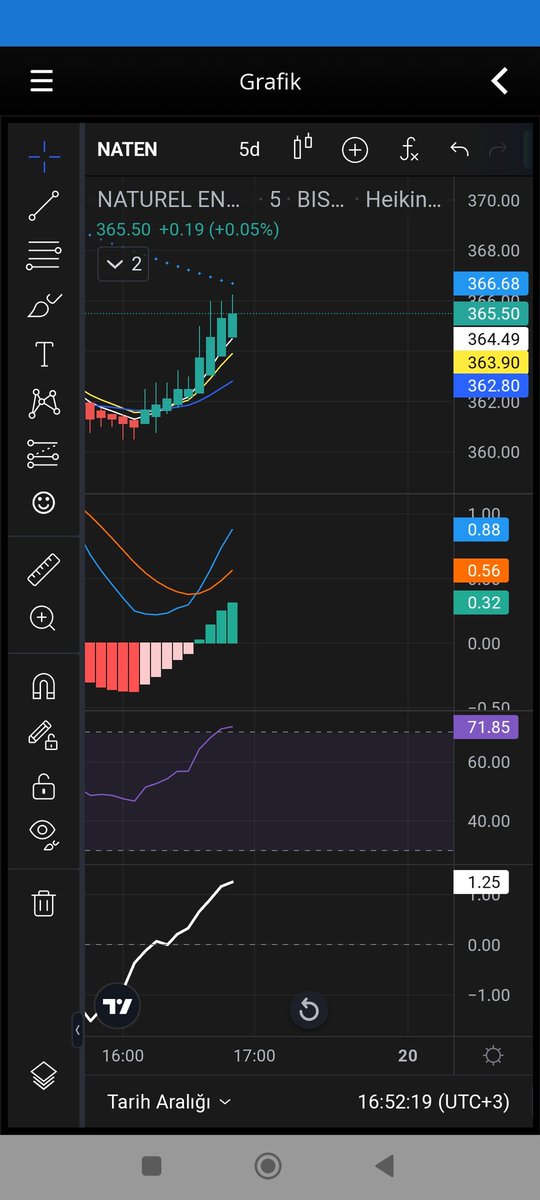Screen dimensions: 540x1200
Task: Select the trend line drawing tool
Action: (43, 205)
